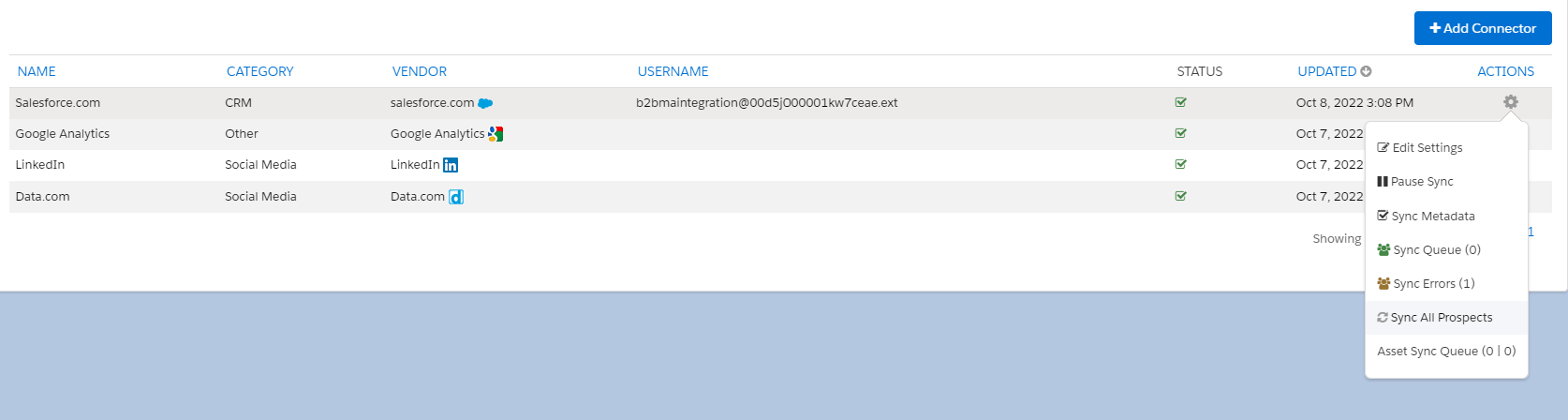
Task: Click the Data.com vendor text
Action: (x=418, y=197)
